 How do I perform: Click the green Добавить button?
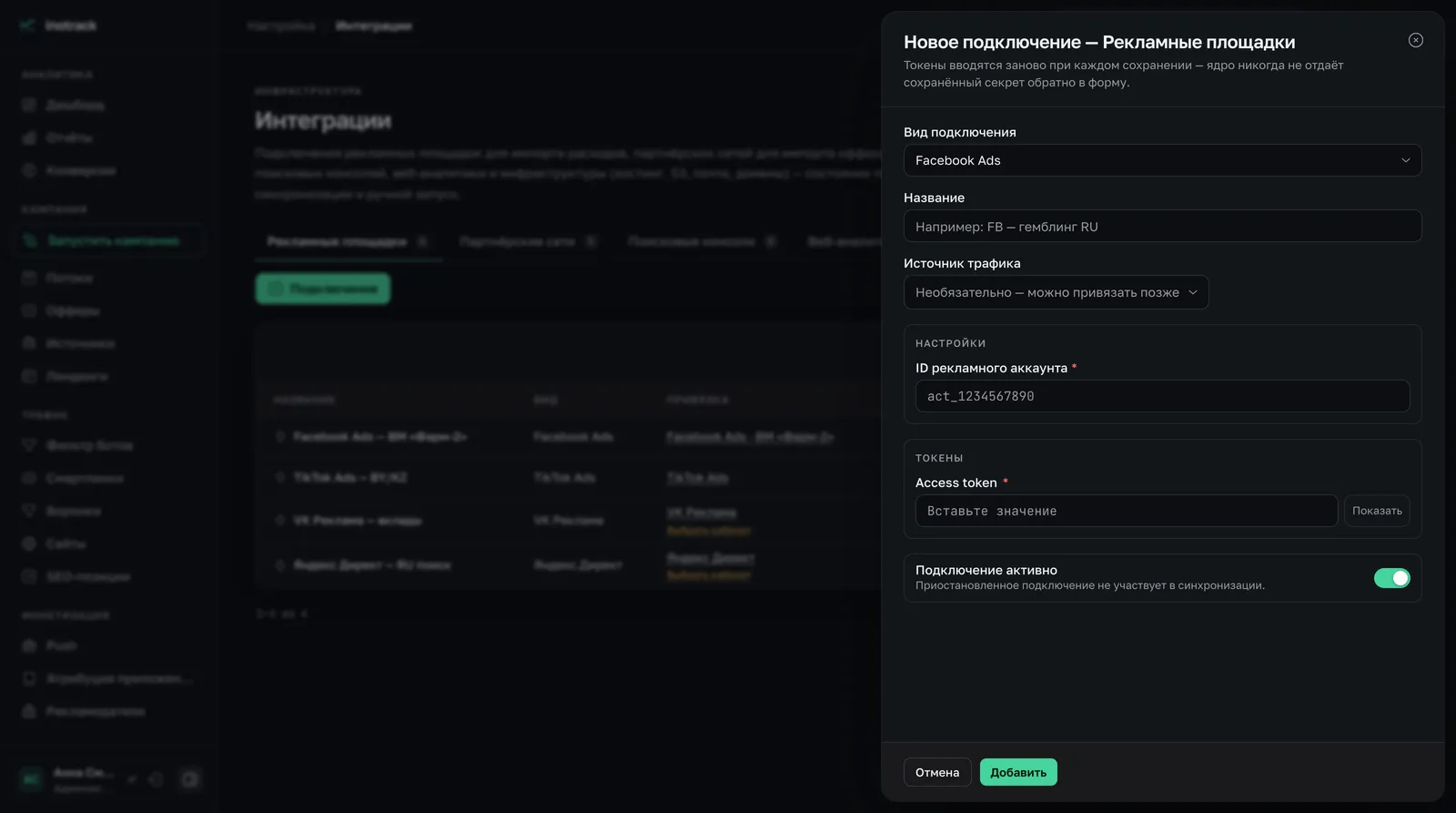[x=1018, y=772]
